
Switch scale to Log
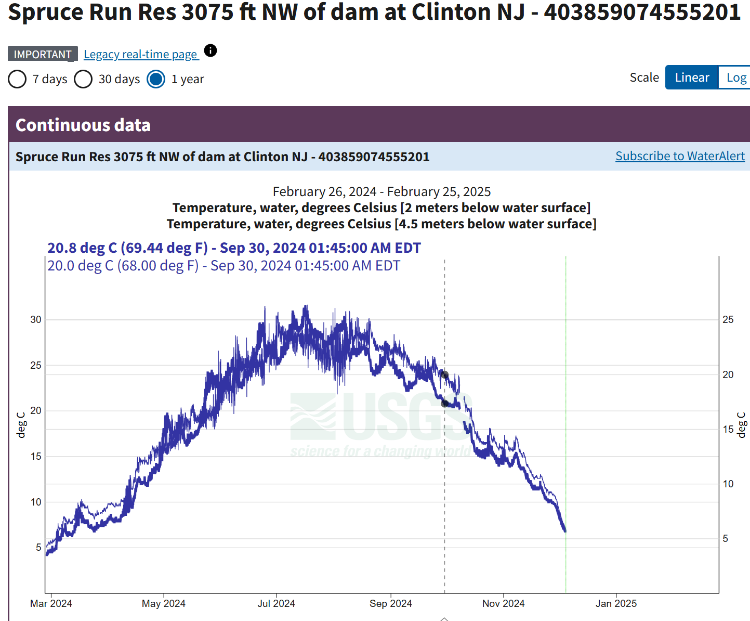pyautogui.click(x=736, y=78)
